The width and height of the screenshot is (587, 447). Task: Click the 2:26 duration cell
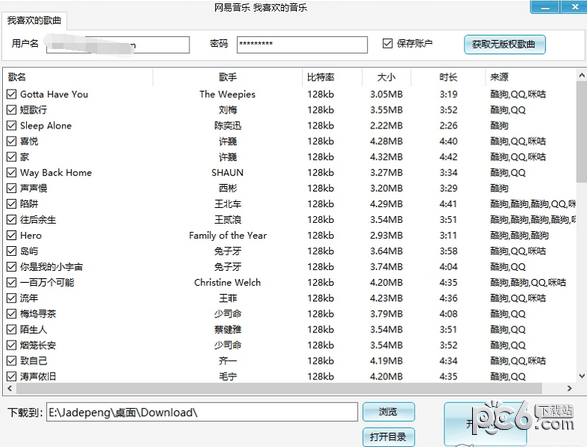point(448,125)
